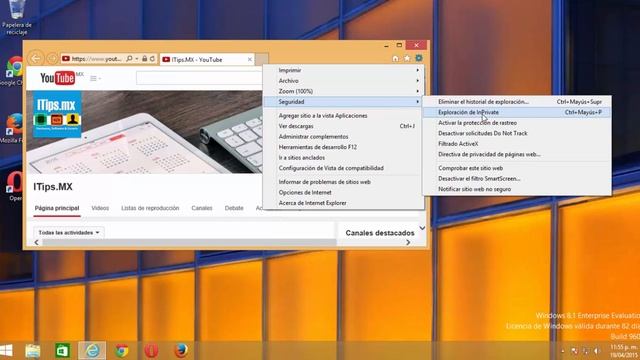This screenshot has width=640, height=360.
Task: Click the Windows Start button
Action: pos(7,351)
